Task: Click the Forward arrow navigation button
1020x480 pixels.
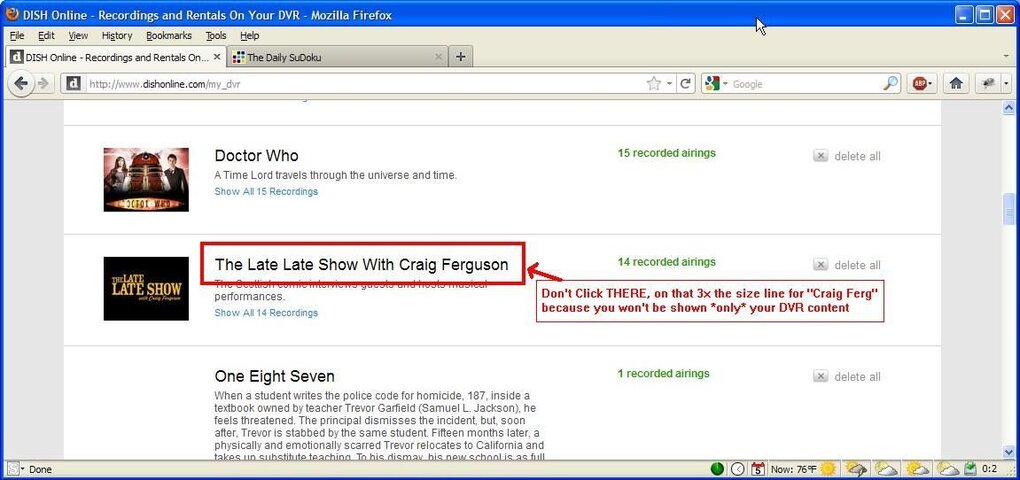Action: [x=44, y=83]
